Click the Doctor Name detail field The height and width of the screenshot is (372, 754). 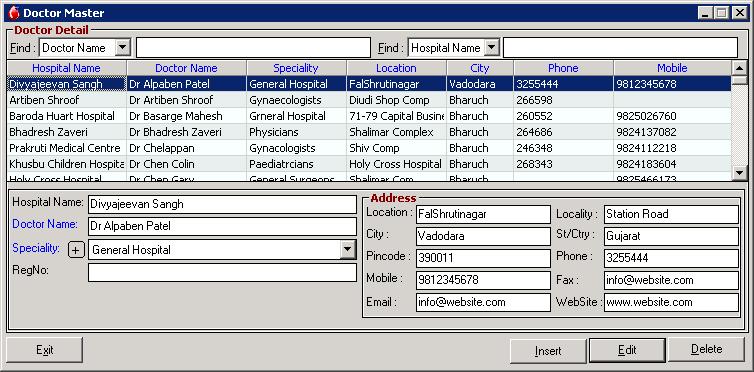pos(222,226)
